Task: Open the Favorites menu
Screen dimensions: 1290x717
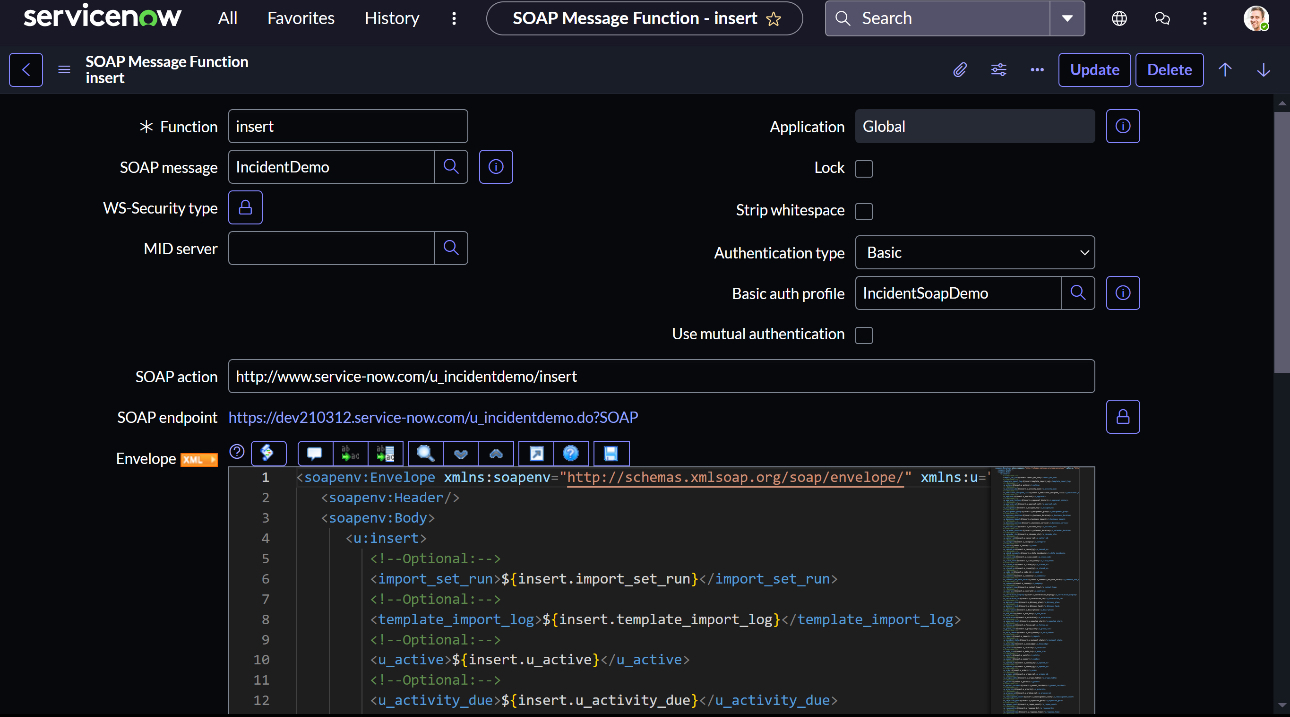Action: 301,18
